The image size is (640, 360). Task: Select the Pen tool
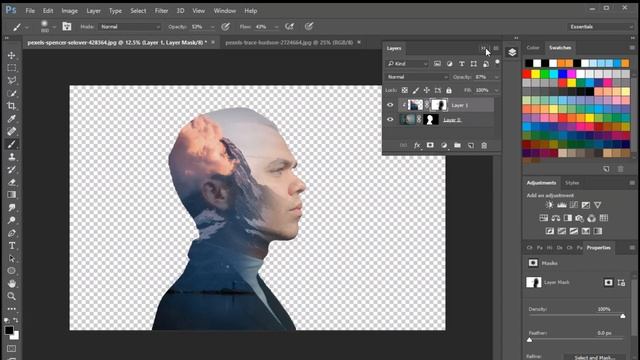click(11, 233)
